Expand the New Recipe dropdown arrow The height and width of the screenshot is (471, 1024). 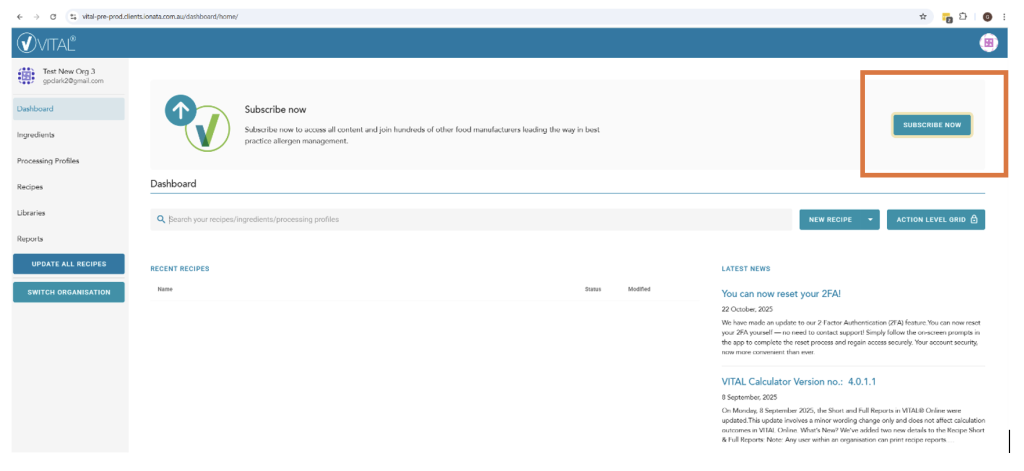coord(871,219)
